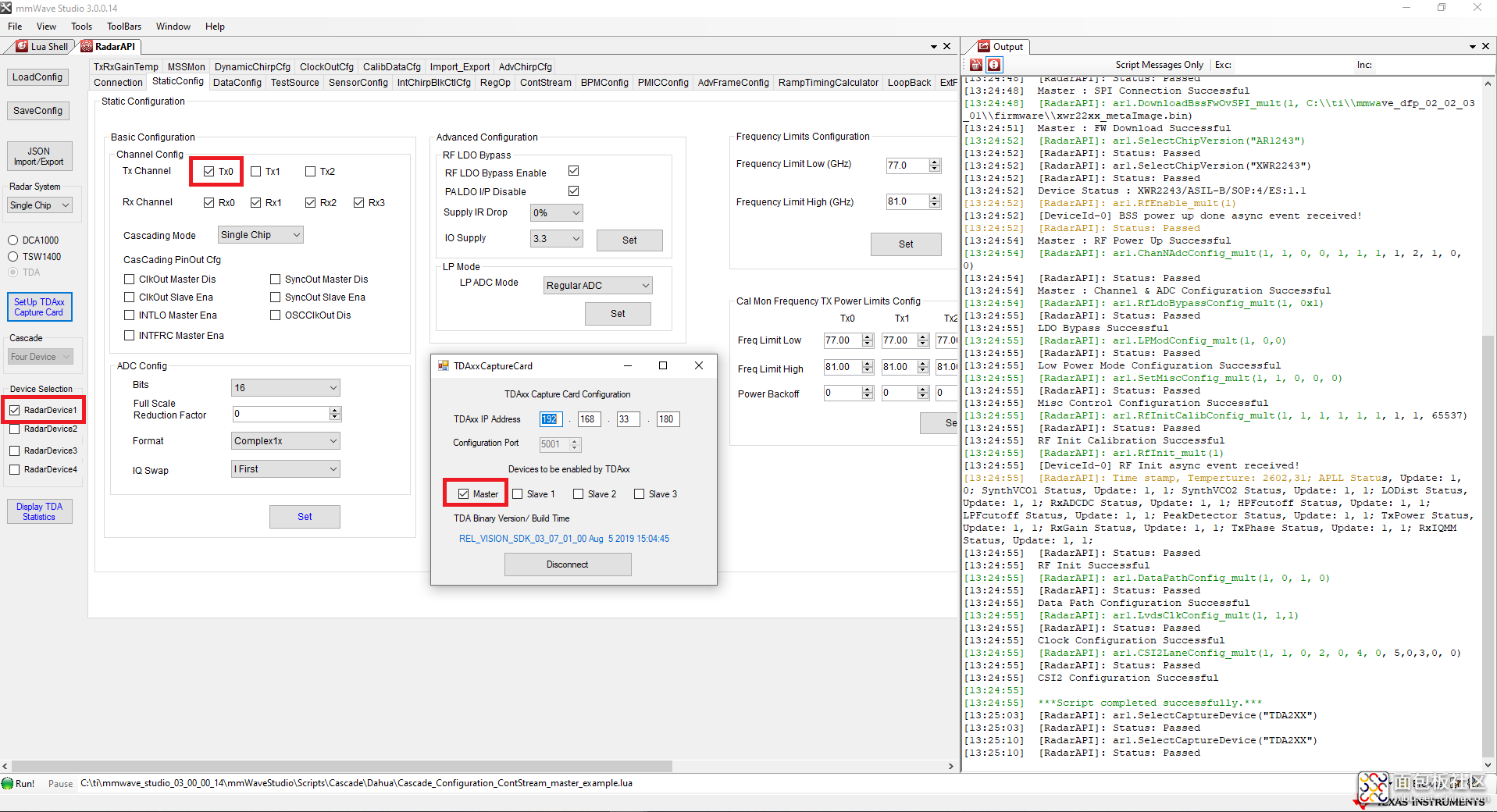Open the Help menu

pos(215,27)
